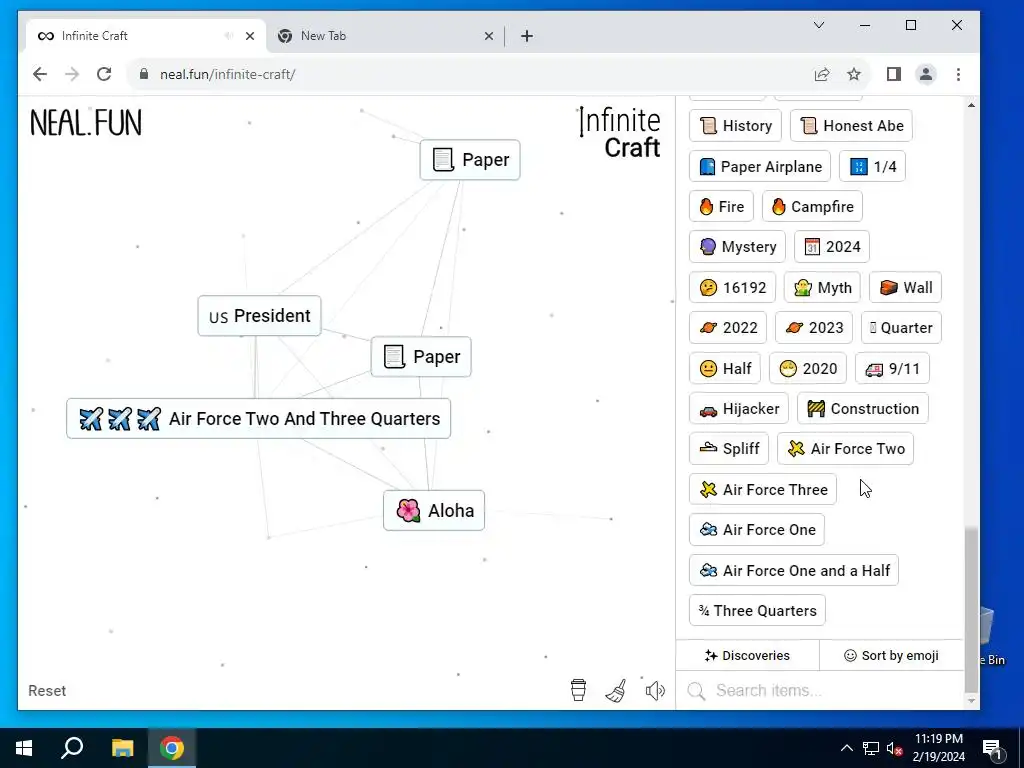Select the 9/11 item
Viewport: 1024px width, 768px height.
coord(892,368)
